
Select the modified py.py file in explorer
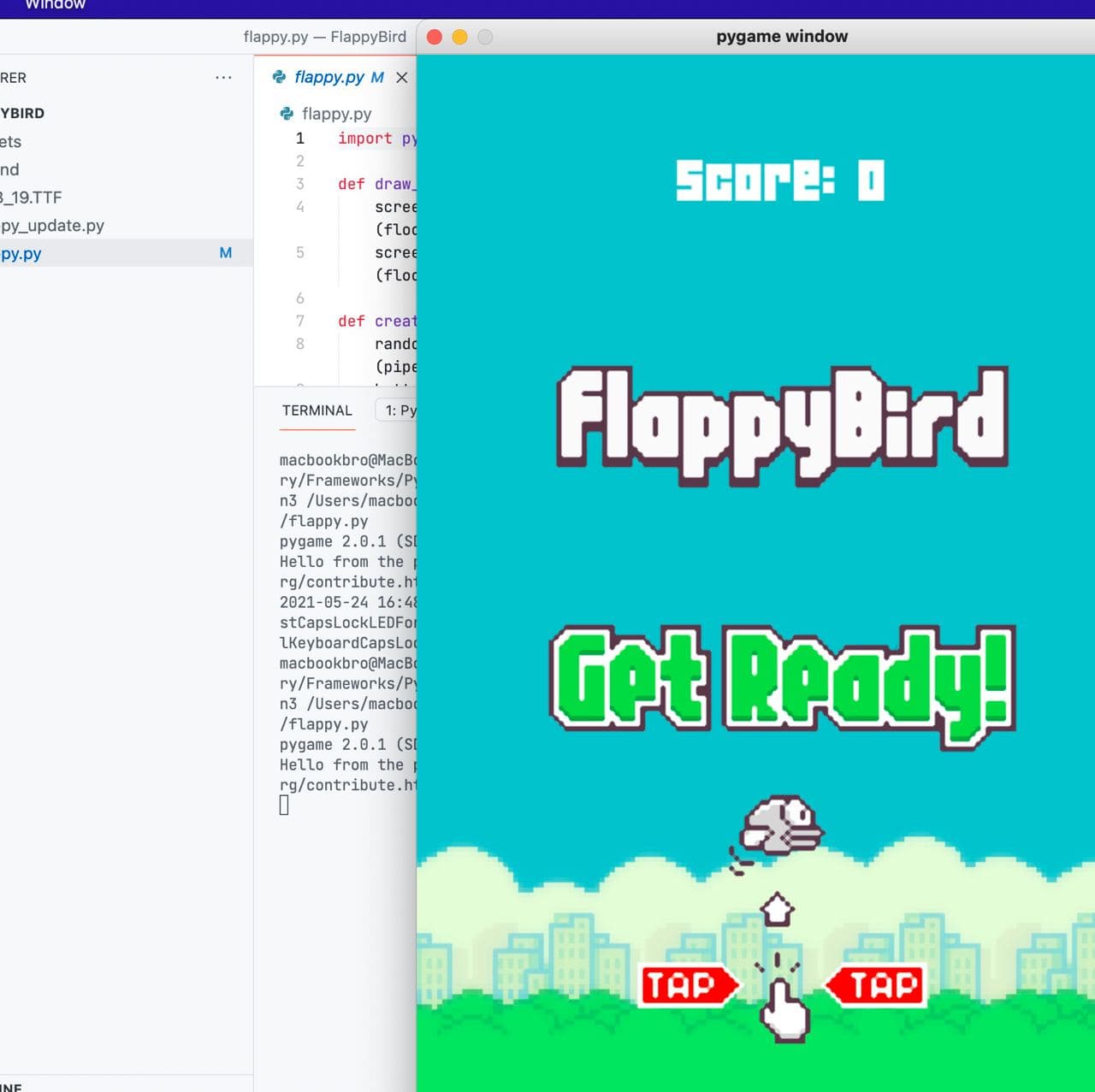point(127,253)
